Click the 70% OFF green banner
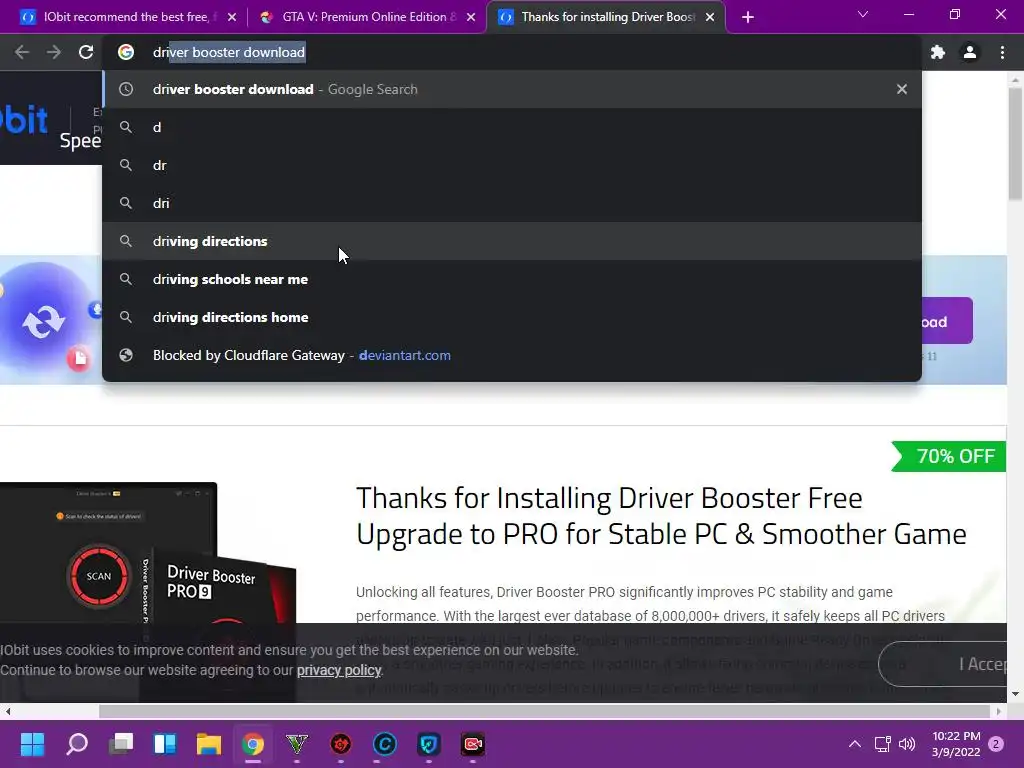The height and width of the screenshot is (768, 1024). click(x=949, y=456)
